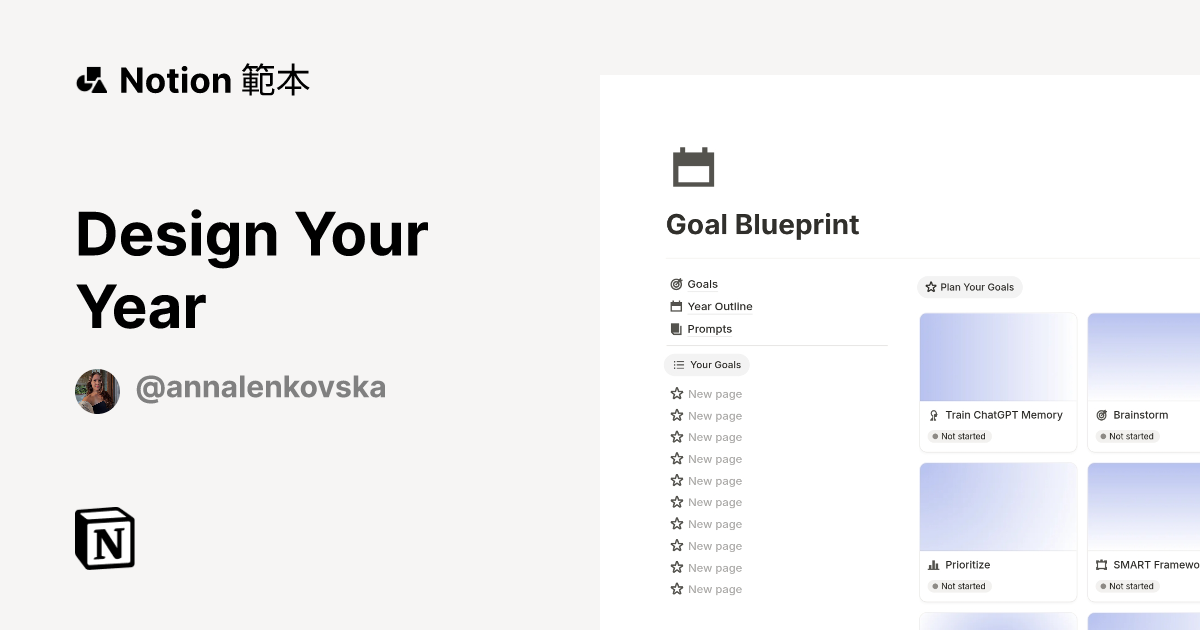Click Not started status under Prioritize
The width and height of the screenshot is (1200, 630).
point(958,586)
